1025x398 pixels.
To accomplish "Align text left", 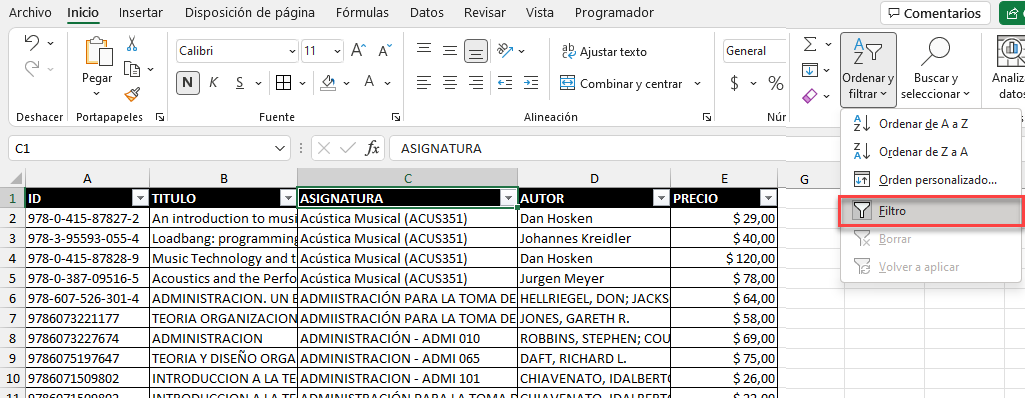I will [x=425, y=83].
